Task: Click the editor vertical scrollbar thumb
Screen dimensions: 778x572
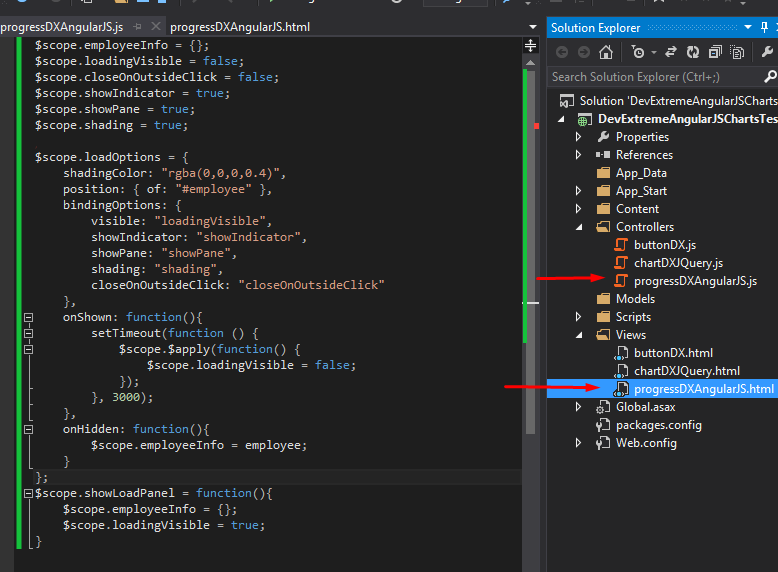Action: 530,252
